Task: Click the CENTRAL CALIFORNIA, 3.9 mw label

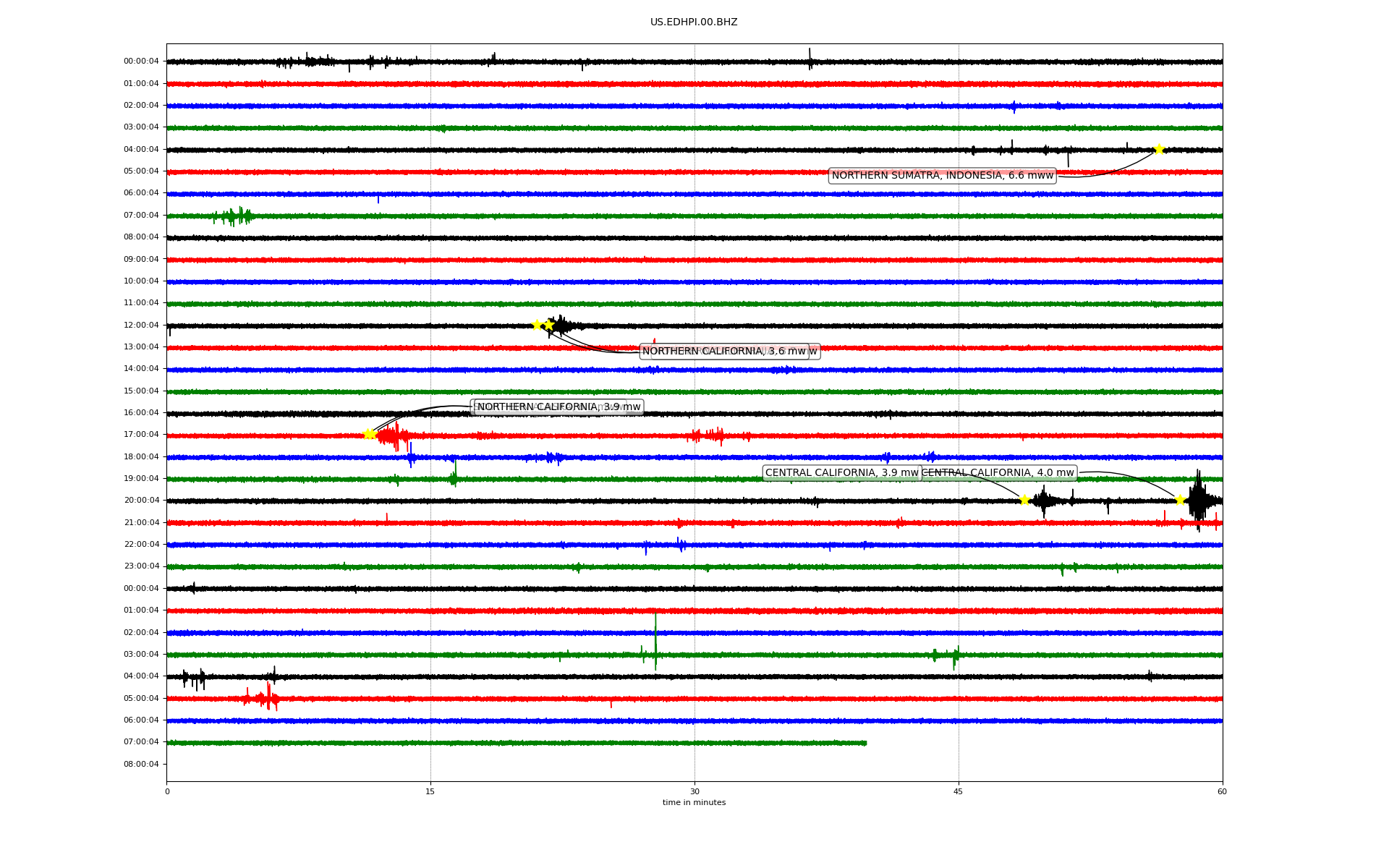Action: [841, 473]
